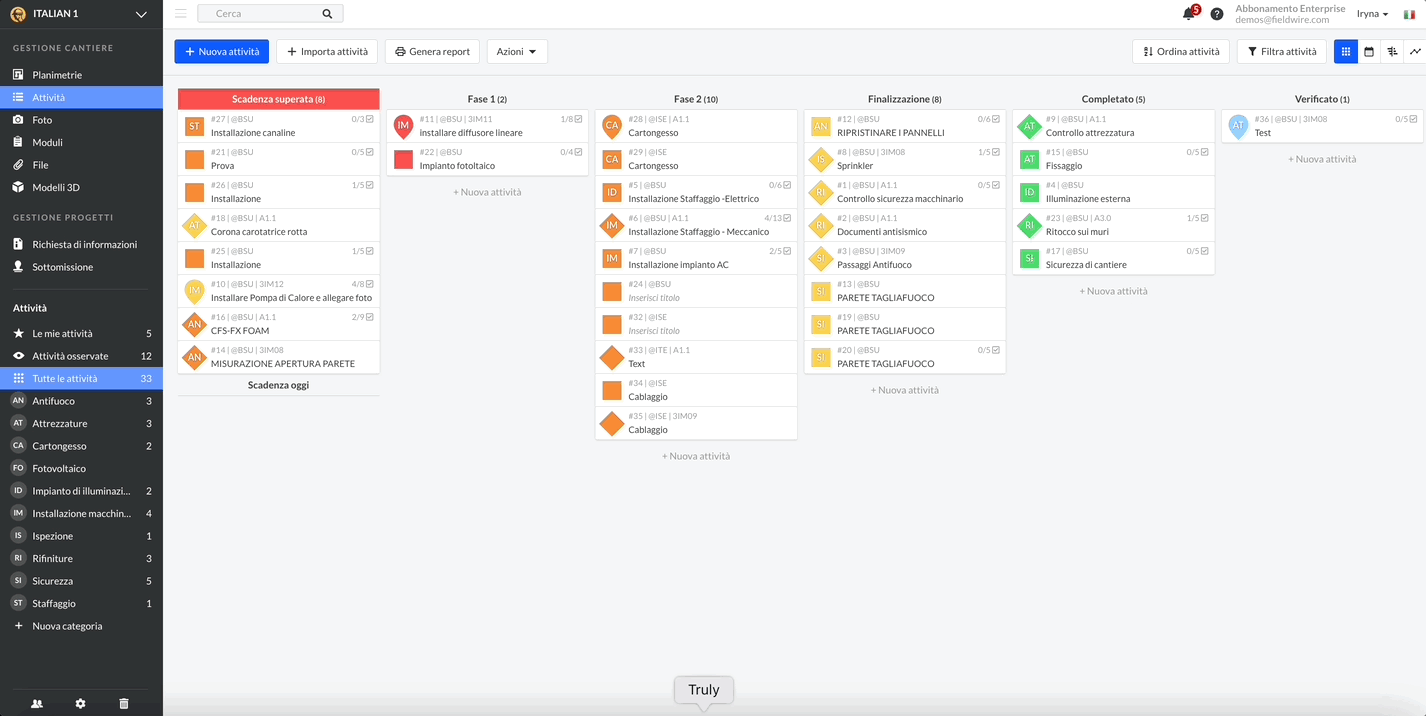The height and width of the screenshot is (716, 1426).
Task: Open settings gear in sidebar footer
Action: (81, 704)
